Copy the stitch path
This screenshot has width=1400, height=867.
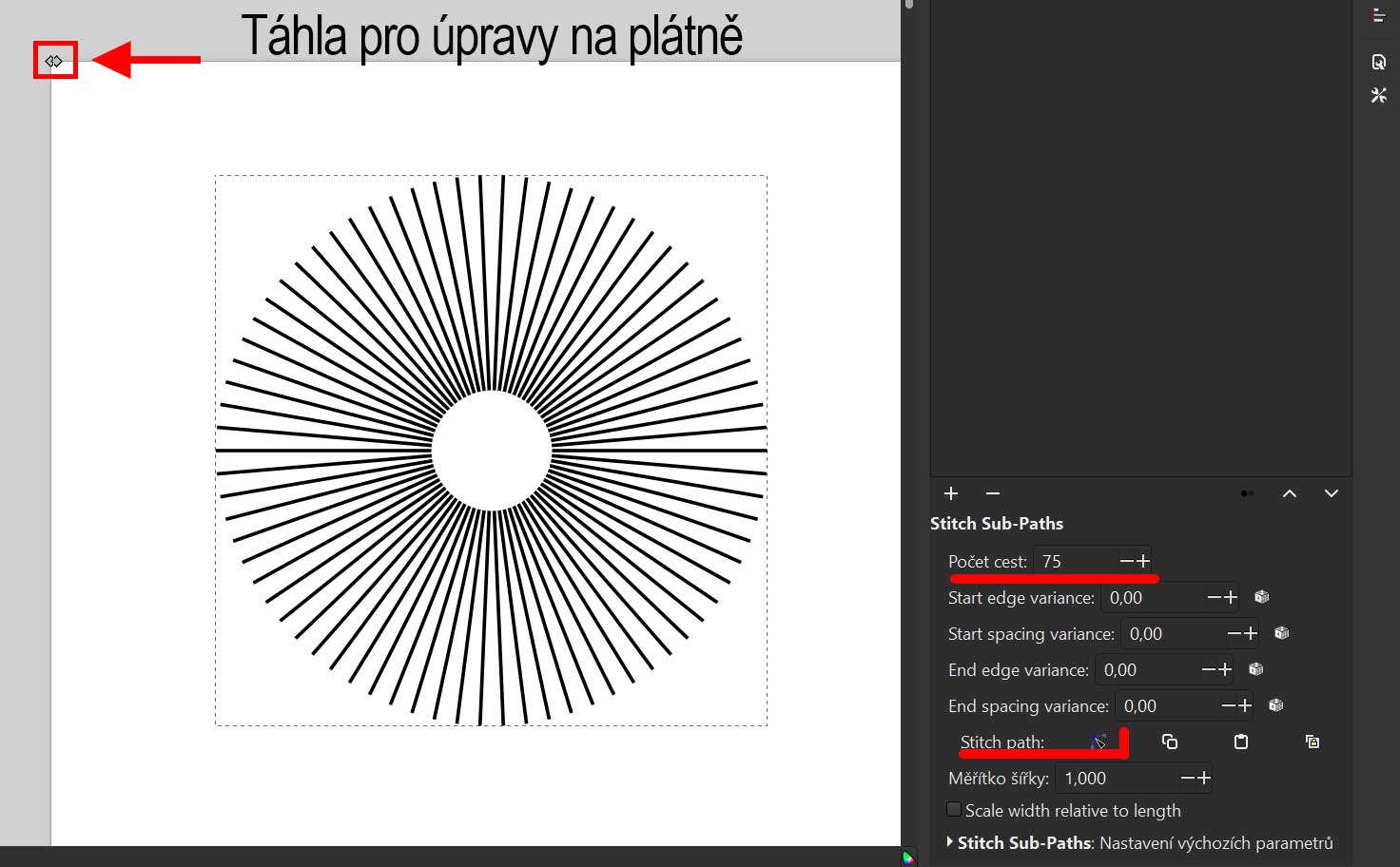point(1170,742)
